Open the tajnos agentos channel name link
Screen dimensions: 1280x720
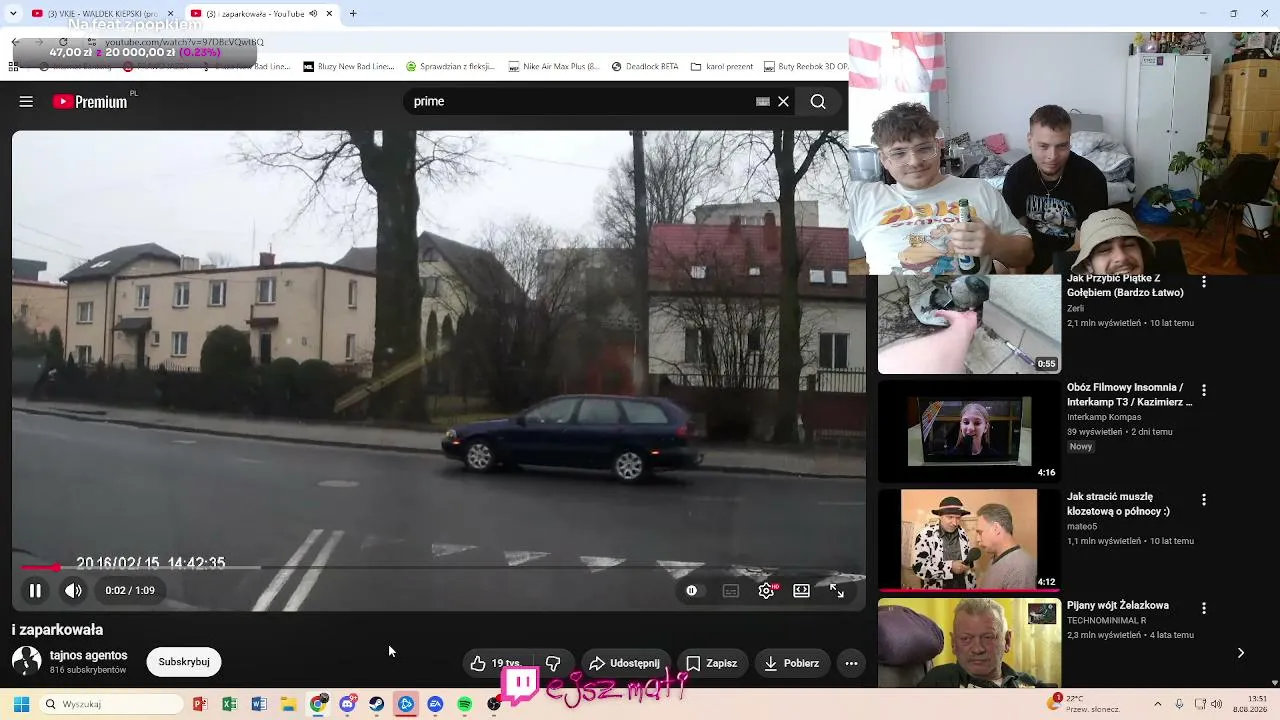(89, 655)
